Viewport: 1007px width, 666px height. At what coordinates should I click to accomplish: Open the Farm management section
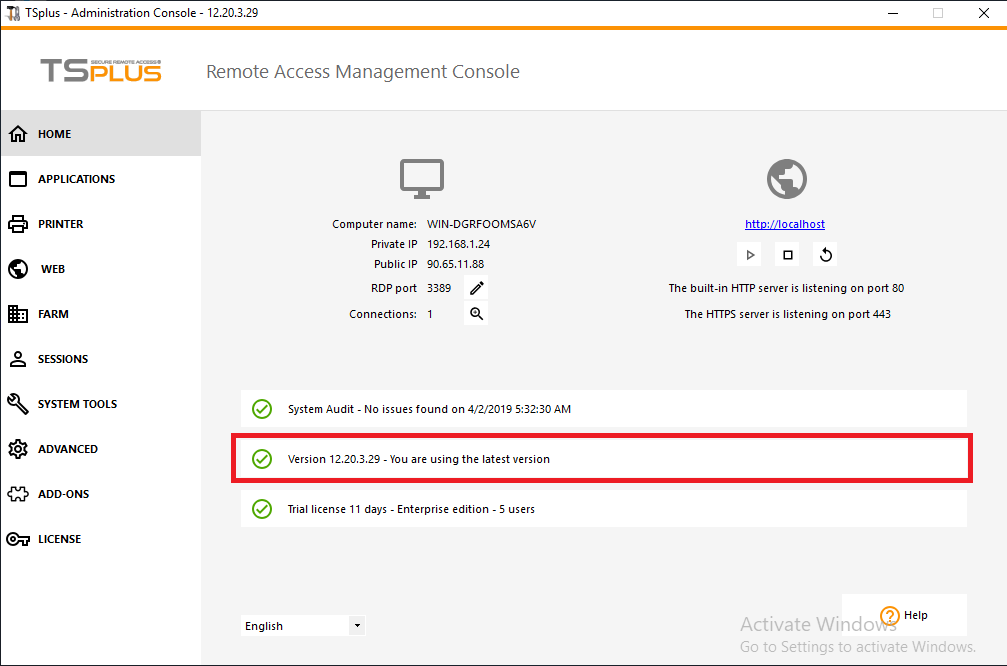click(53, 314)
